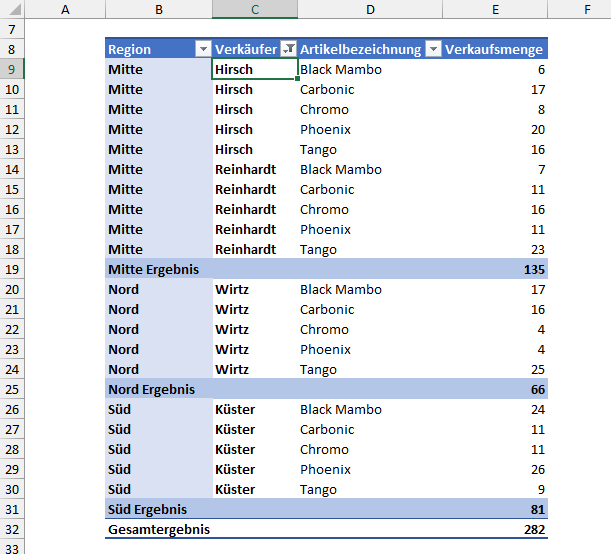Select column A header
The width and height of the screenshot is (611, 554).
[65, 10]
